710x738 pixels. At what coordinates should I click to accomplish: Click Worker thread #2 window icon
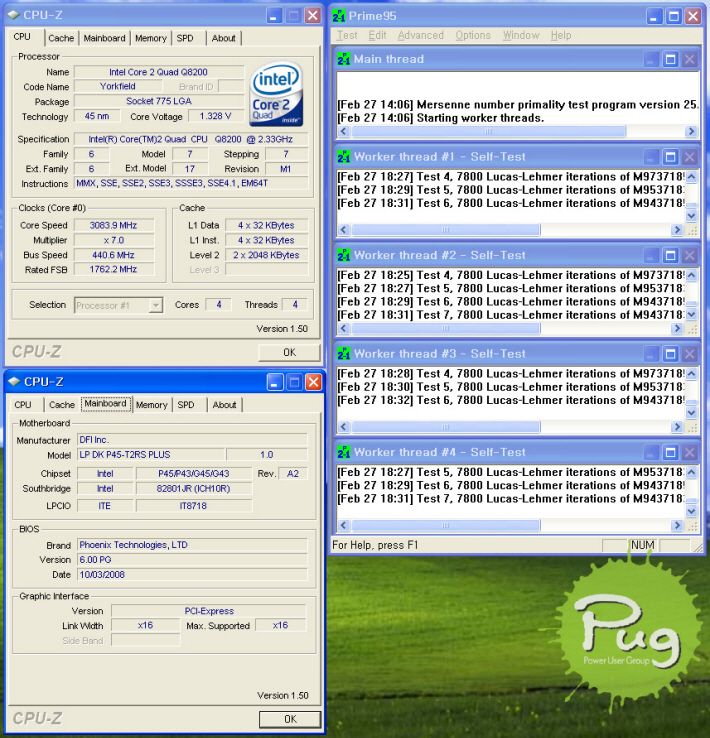coord(344,256)
